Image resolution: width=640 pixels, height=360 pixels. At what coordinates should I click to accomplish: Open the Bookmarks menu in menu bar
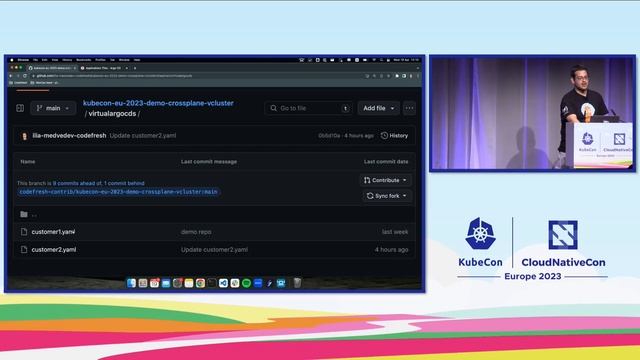[83, 60]
